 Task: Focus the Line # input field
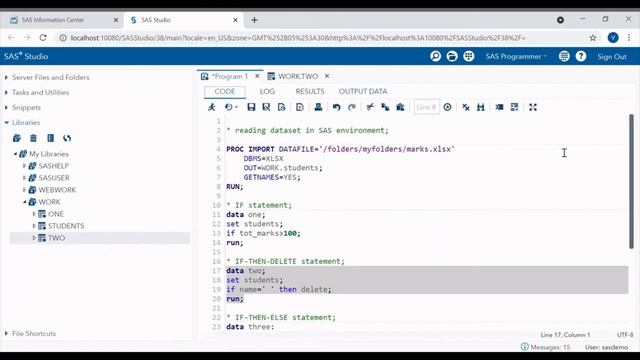tap(427, 107)
